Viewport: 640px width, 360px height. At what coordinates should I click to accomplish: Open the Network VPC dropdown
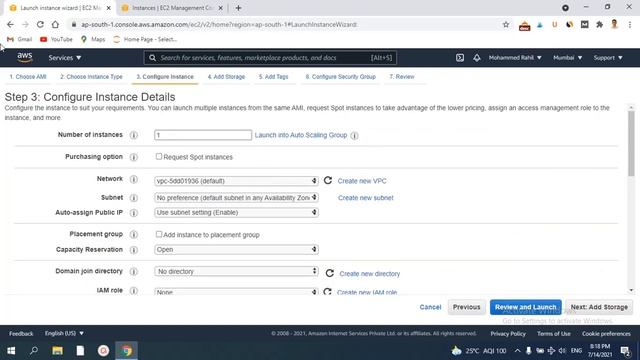coord(236,181)
